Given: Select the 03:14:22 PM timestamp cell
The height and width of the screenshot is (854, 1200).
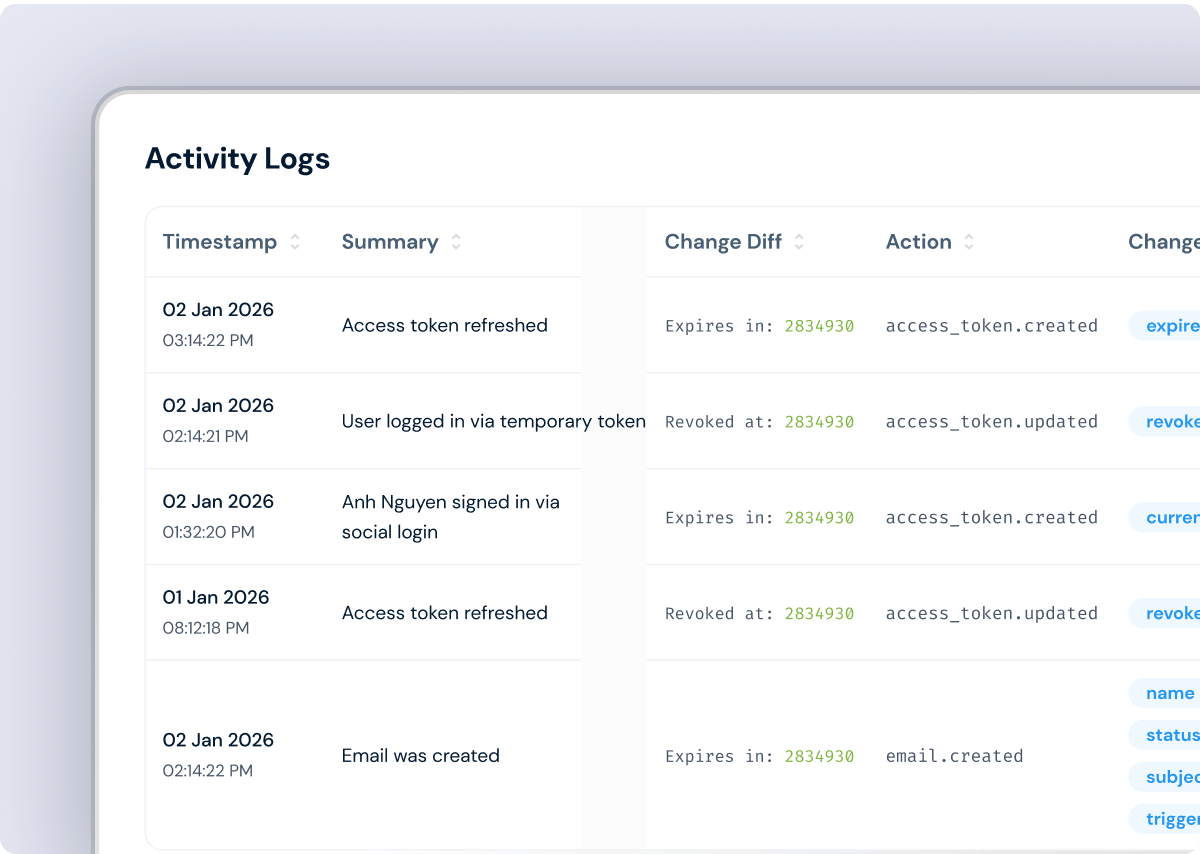Looking at the screenshot, I should coord(218,325).
